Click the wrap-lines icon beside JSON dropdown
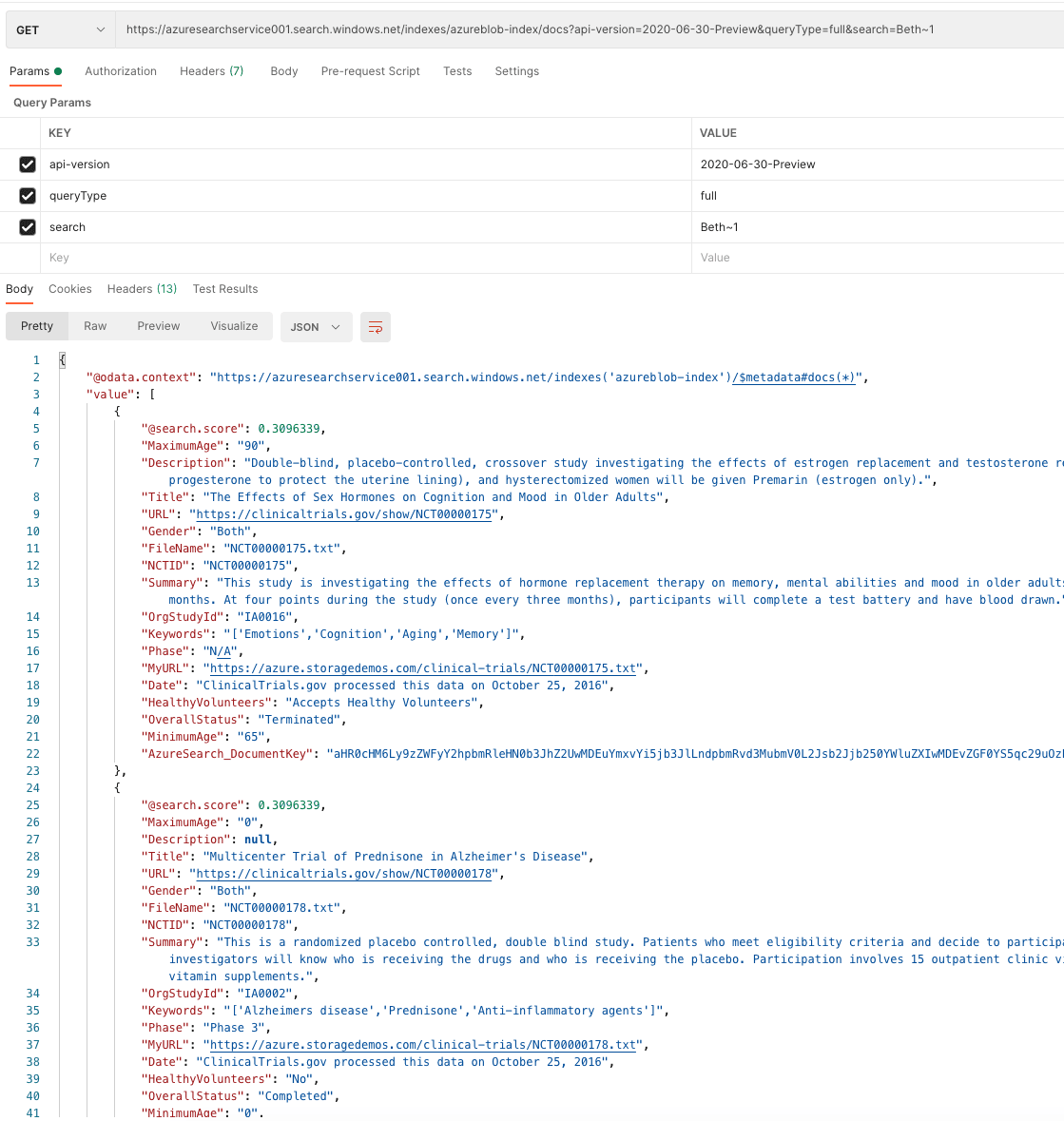The image size is (1064, 1121). coord(375,326)
